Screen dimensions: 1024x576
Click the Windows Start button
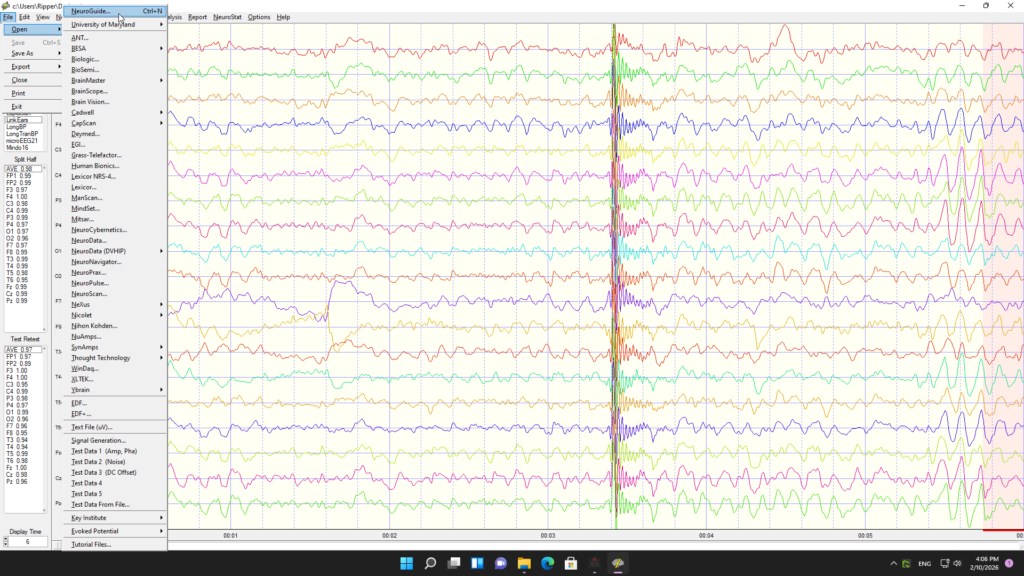pos(406,563)
